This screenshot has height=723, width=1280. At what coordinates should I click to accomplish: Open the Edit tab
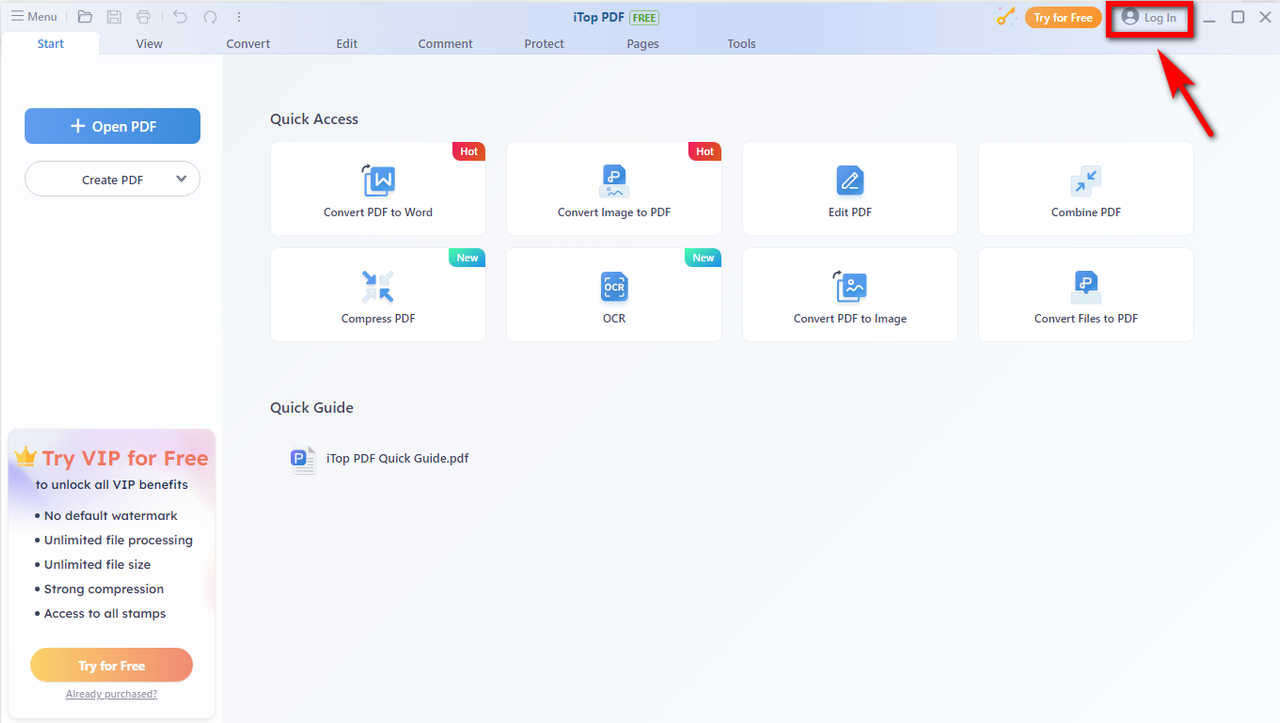tap(347, 44)
